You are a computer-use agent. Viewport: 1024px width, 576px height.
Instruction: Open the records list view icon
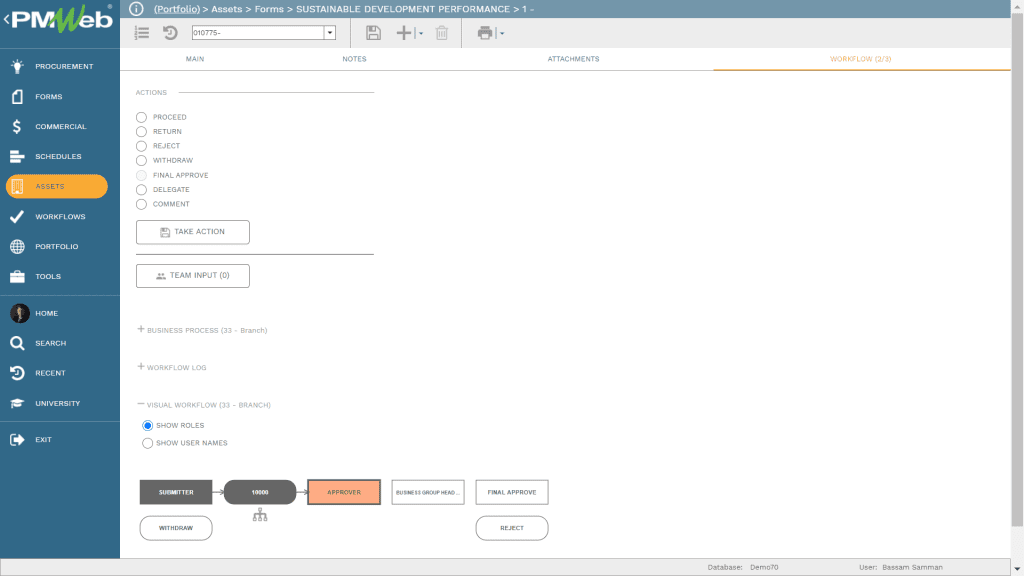(142, 33)
